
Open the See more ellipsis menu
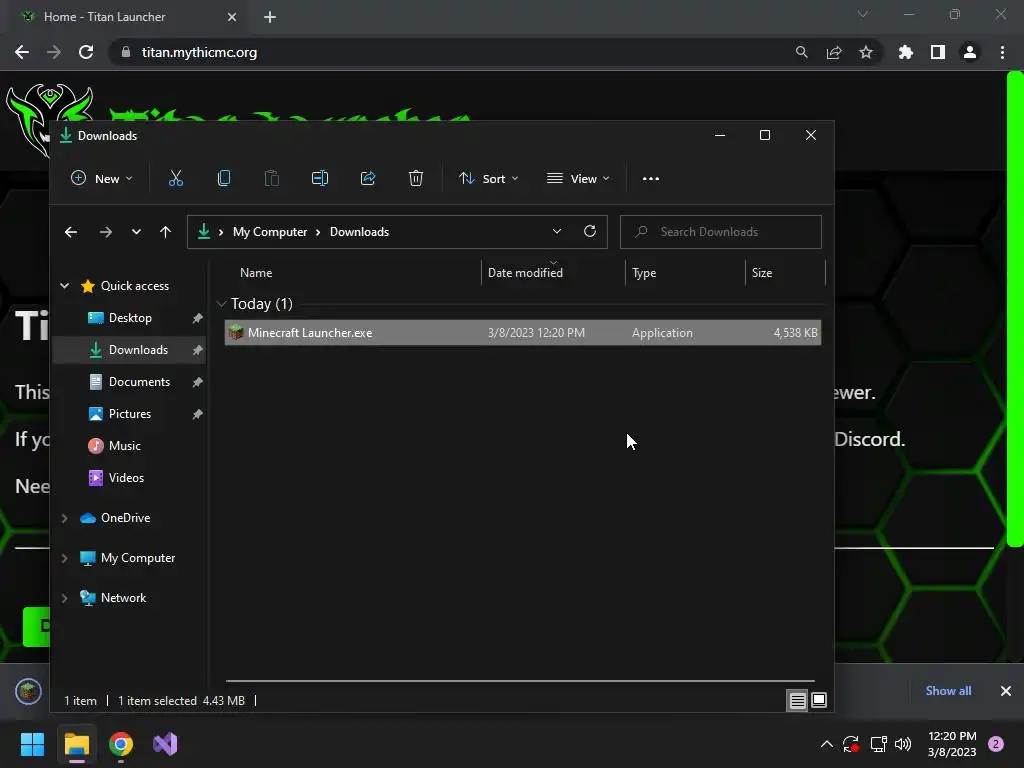point(650,178)
